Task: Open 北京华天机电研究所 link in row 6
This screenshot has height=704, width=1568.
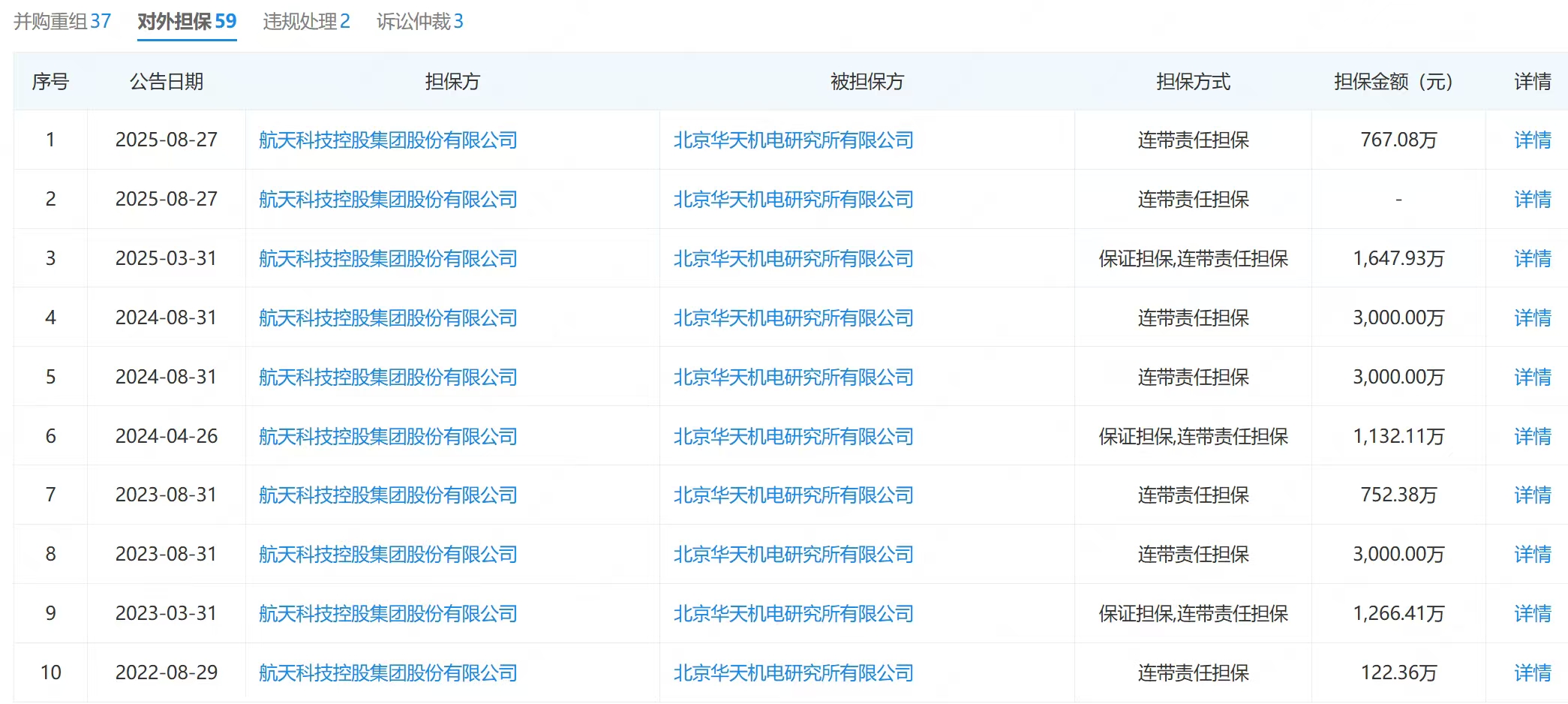Action: (793, 437)
